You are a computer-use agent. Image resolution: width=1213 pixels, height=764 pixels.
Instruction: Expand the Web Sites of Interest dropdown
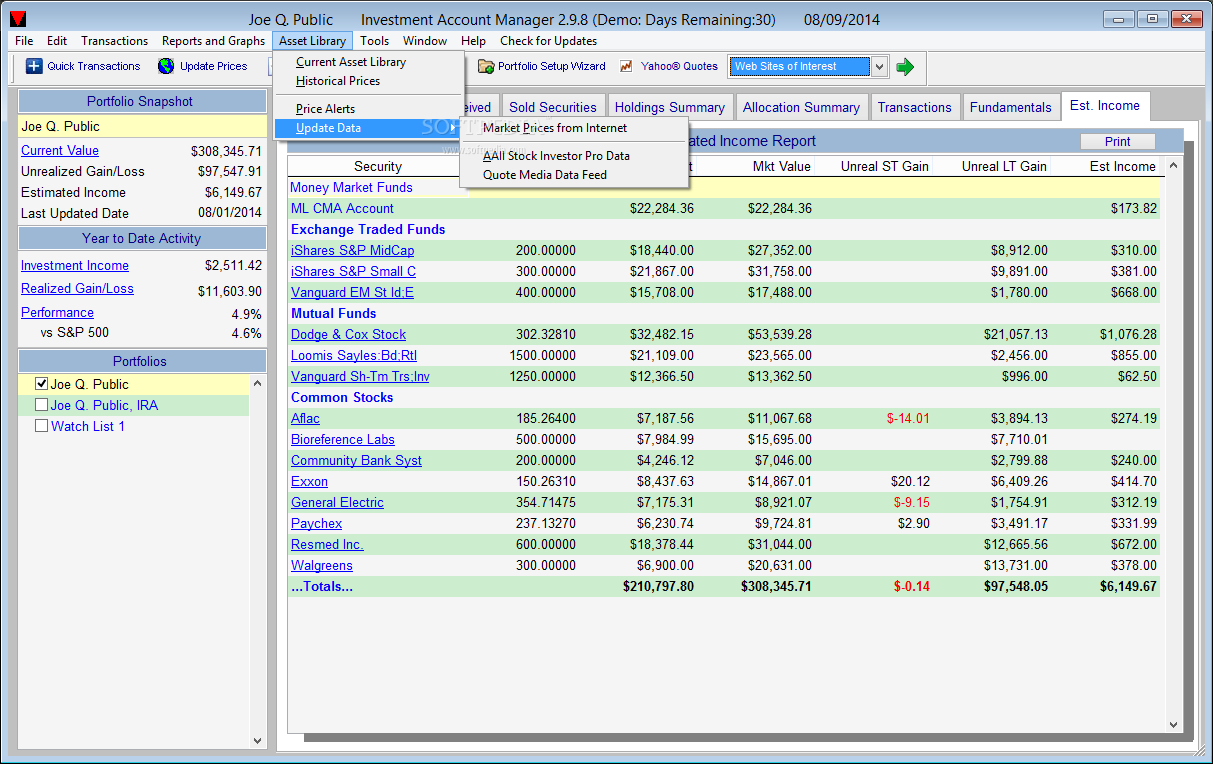pyautogui.click(x=879, y=66)
